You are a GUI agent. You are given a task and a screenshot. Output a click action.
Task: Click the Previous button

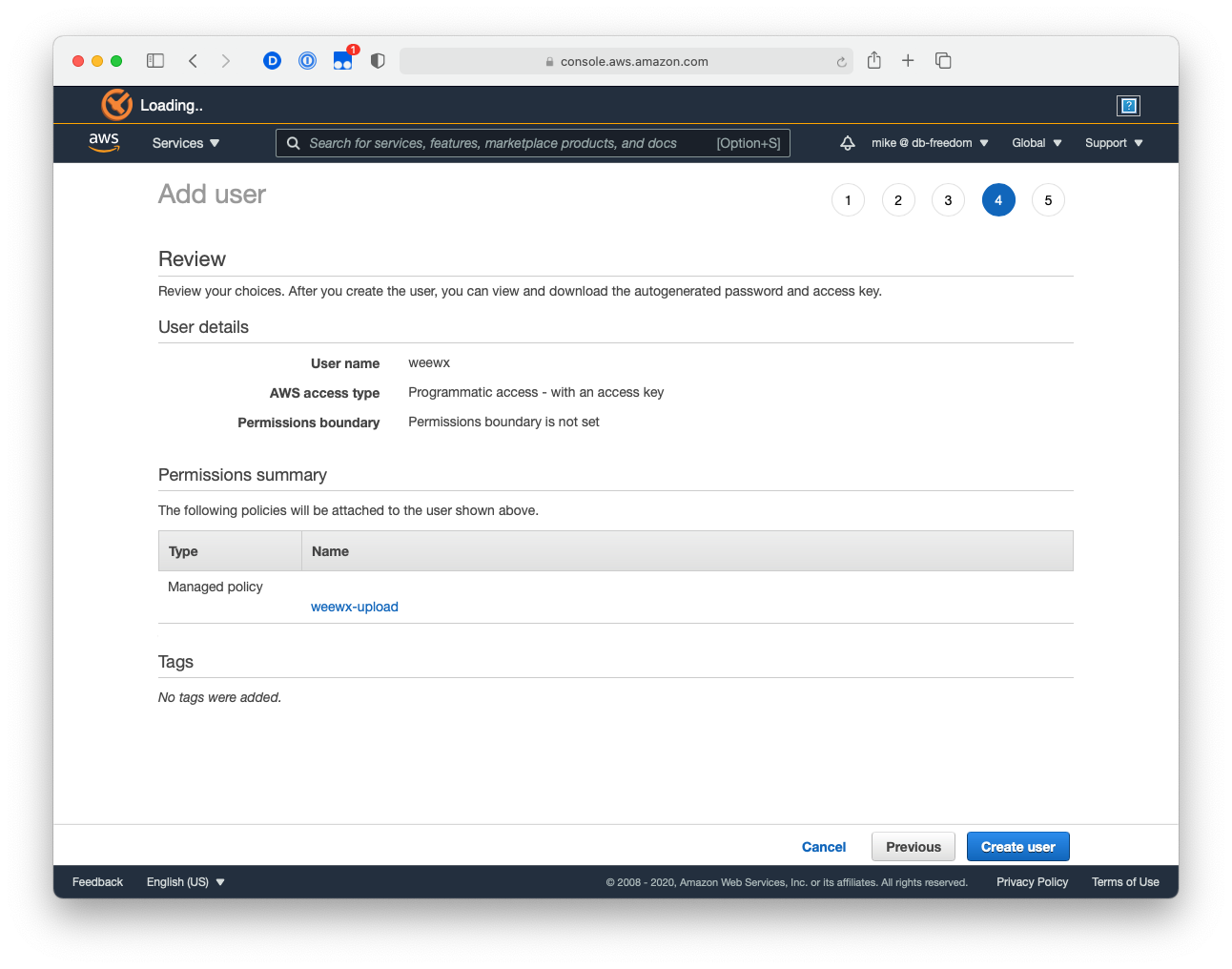tap(914, 847)
